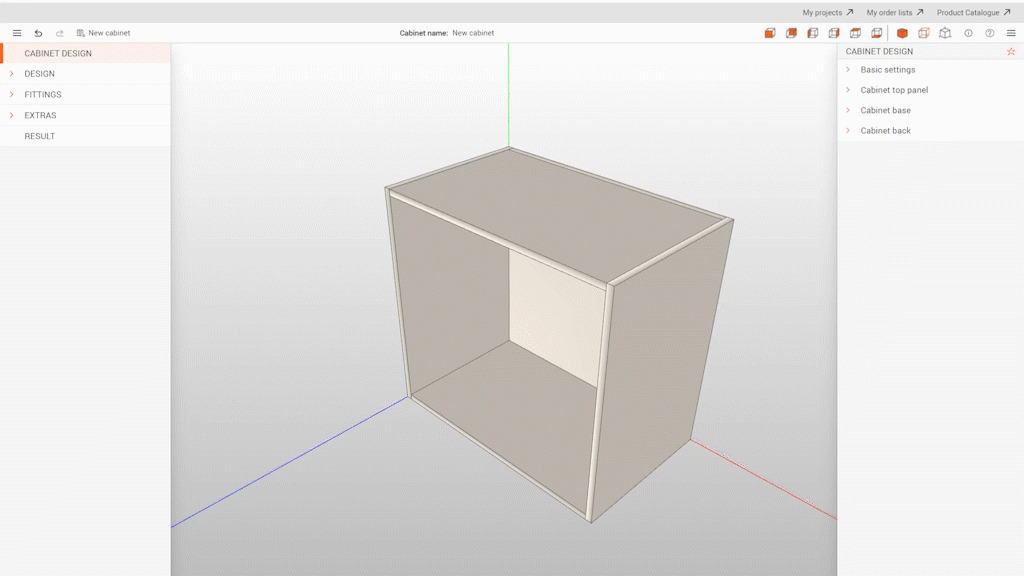Open the info icon in the toolbar
Image resolution: width=1024 pixels, height=576 pixels.
(968, 32)
